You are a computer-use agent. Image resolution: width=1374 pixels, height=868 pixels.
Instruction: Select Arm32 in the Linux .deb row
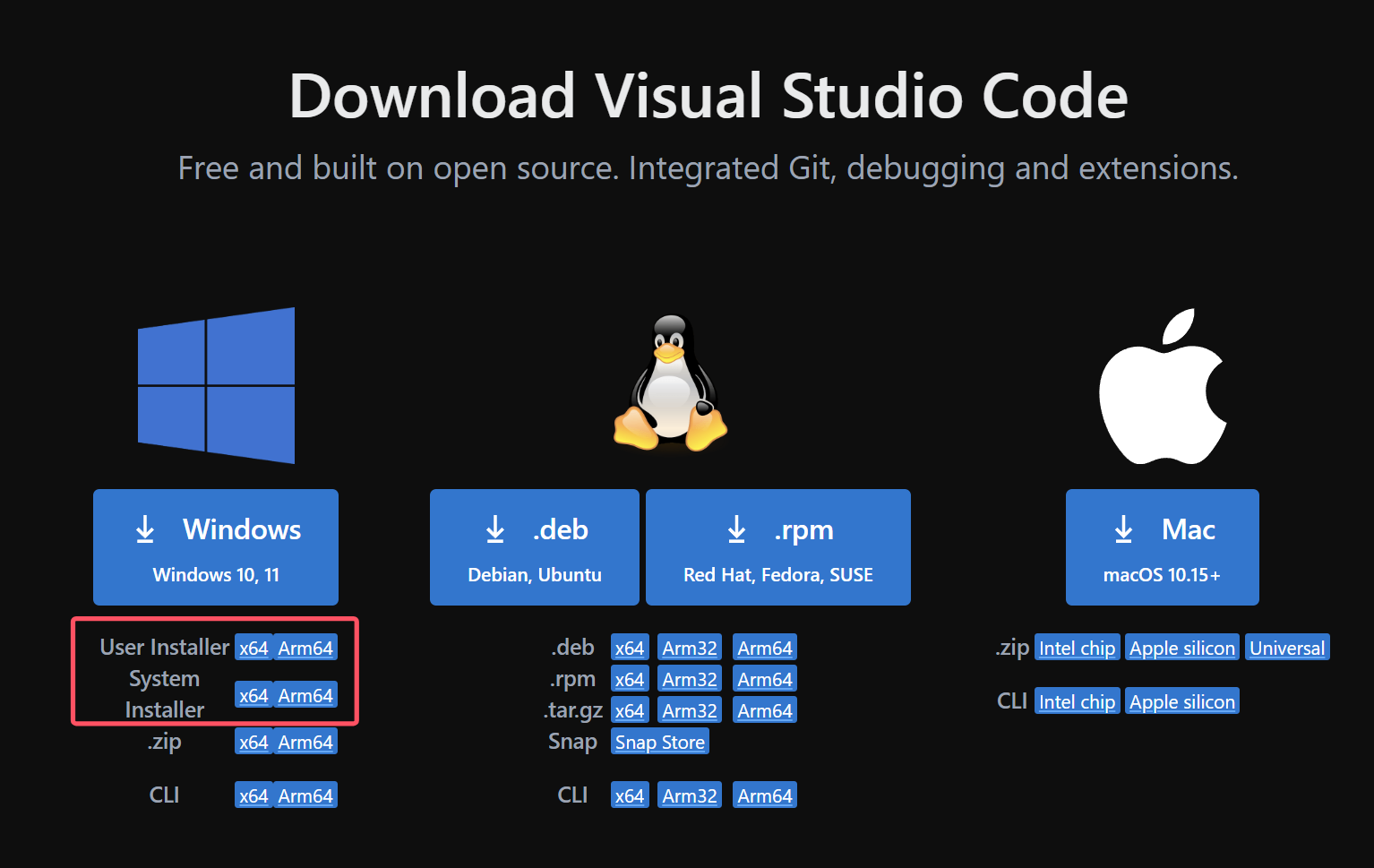(x=690, y=648)
